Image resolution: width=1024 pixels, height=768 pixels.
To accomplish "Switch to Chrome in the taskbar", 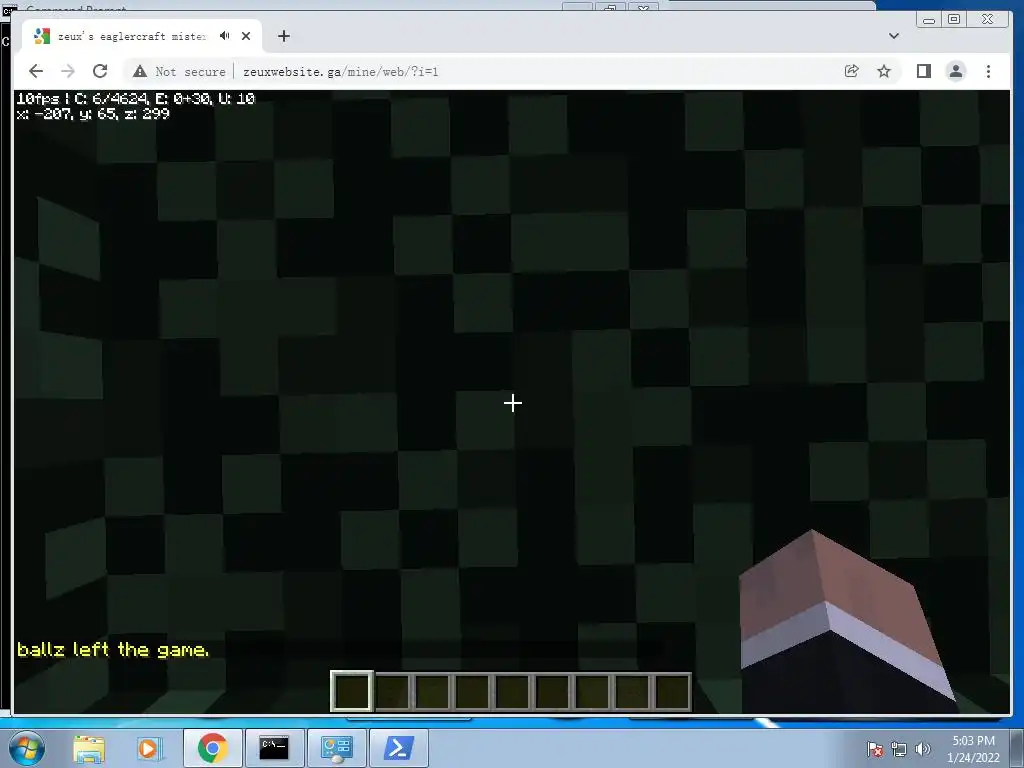I will click(212, 748).
